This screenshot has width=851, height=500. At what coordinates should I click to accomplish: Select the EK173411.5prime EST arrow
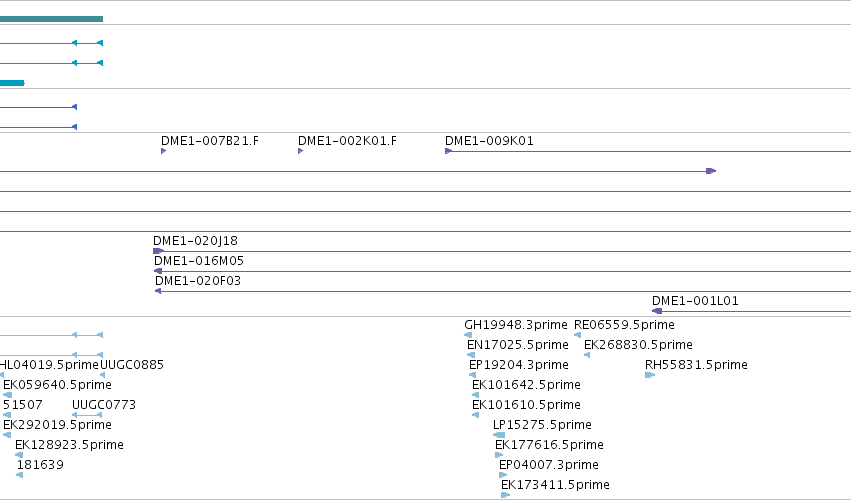click(505, 495)
